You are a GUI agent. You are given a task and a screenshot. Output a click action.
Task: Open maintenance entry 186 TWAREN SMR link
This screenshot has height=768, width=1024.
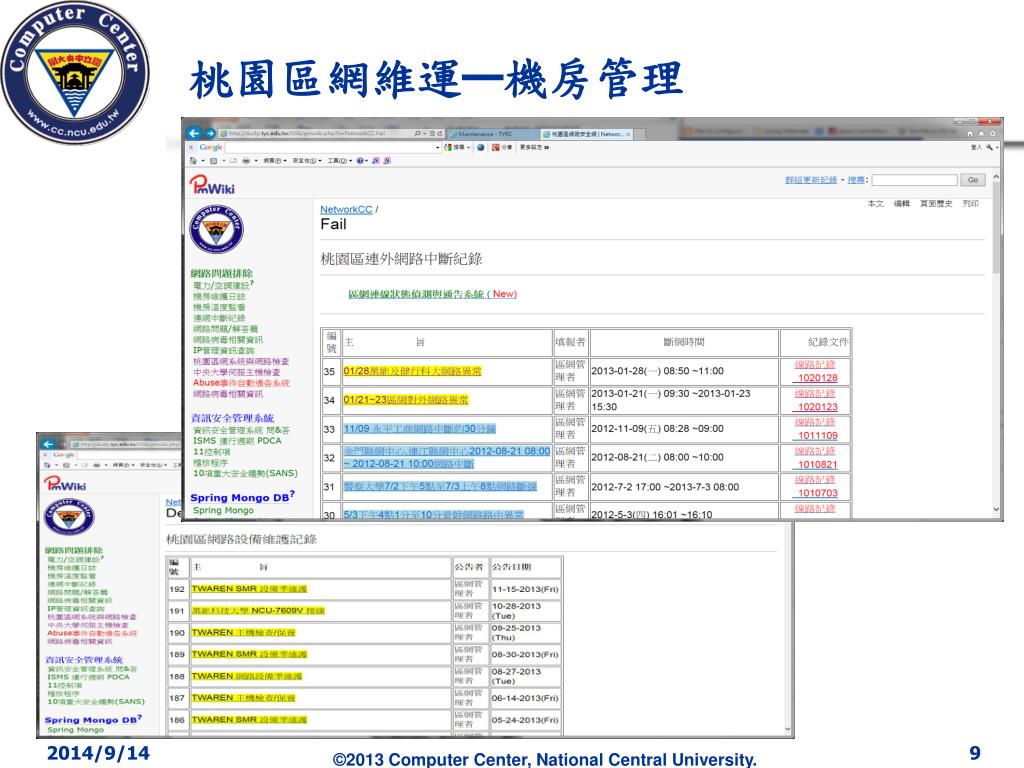pyautogui.click(x=249, y=720)
